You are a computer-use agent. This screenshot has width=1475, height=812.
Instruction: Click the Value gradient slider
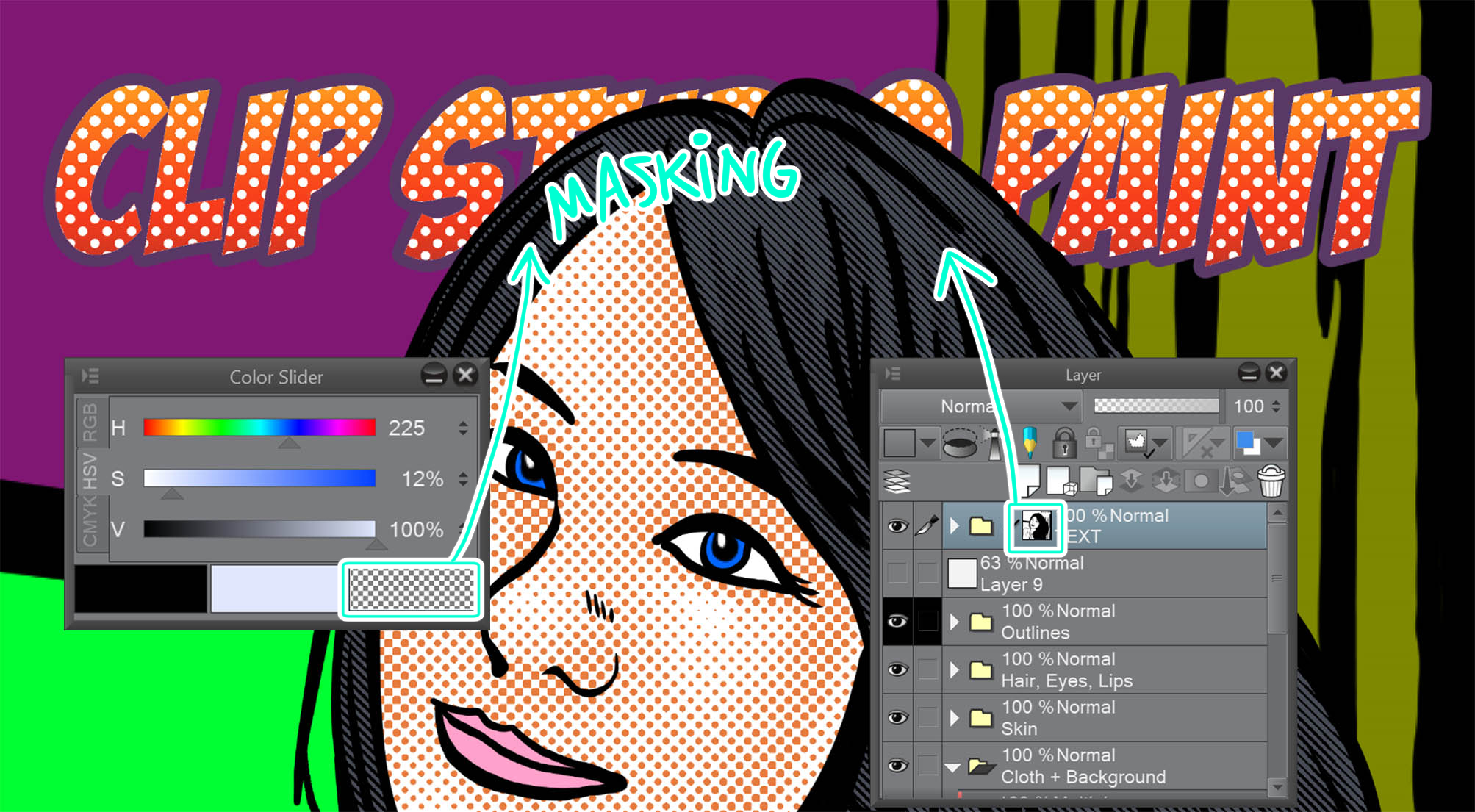(x=259, y=529)
